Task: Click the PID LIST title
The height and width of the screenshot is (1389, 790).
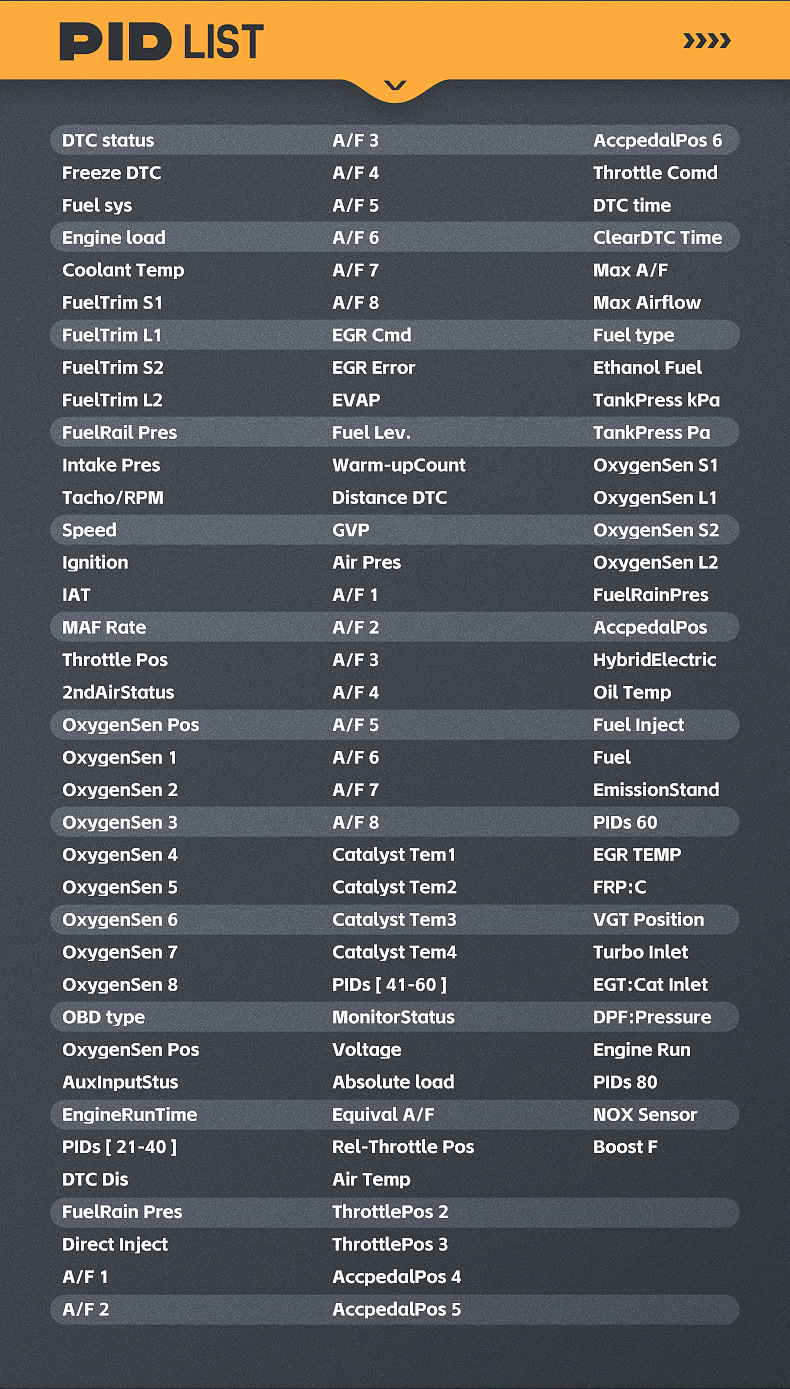Action: point(162,42)
